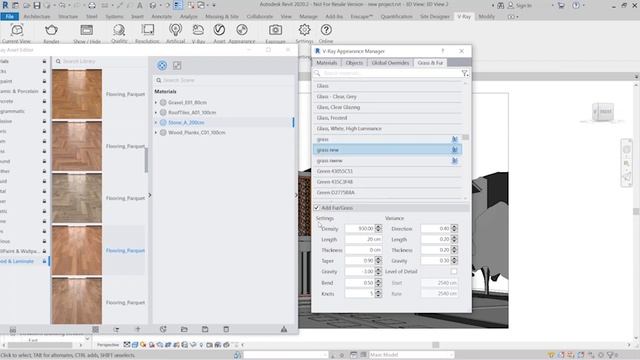Image resolution: width=640 pixels, height=360 pixels.
Task: Expand the Wood_Planks_C01_100cm material
Action: pos(156,133)
